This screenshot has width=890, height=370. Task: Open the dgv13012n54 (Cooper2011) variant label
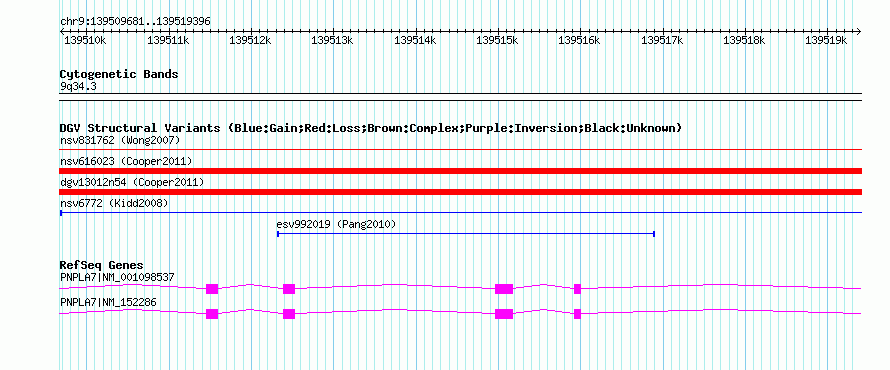(132, 182)
